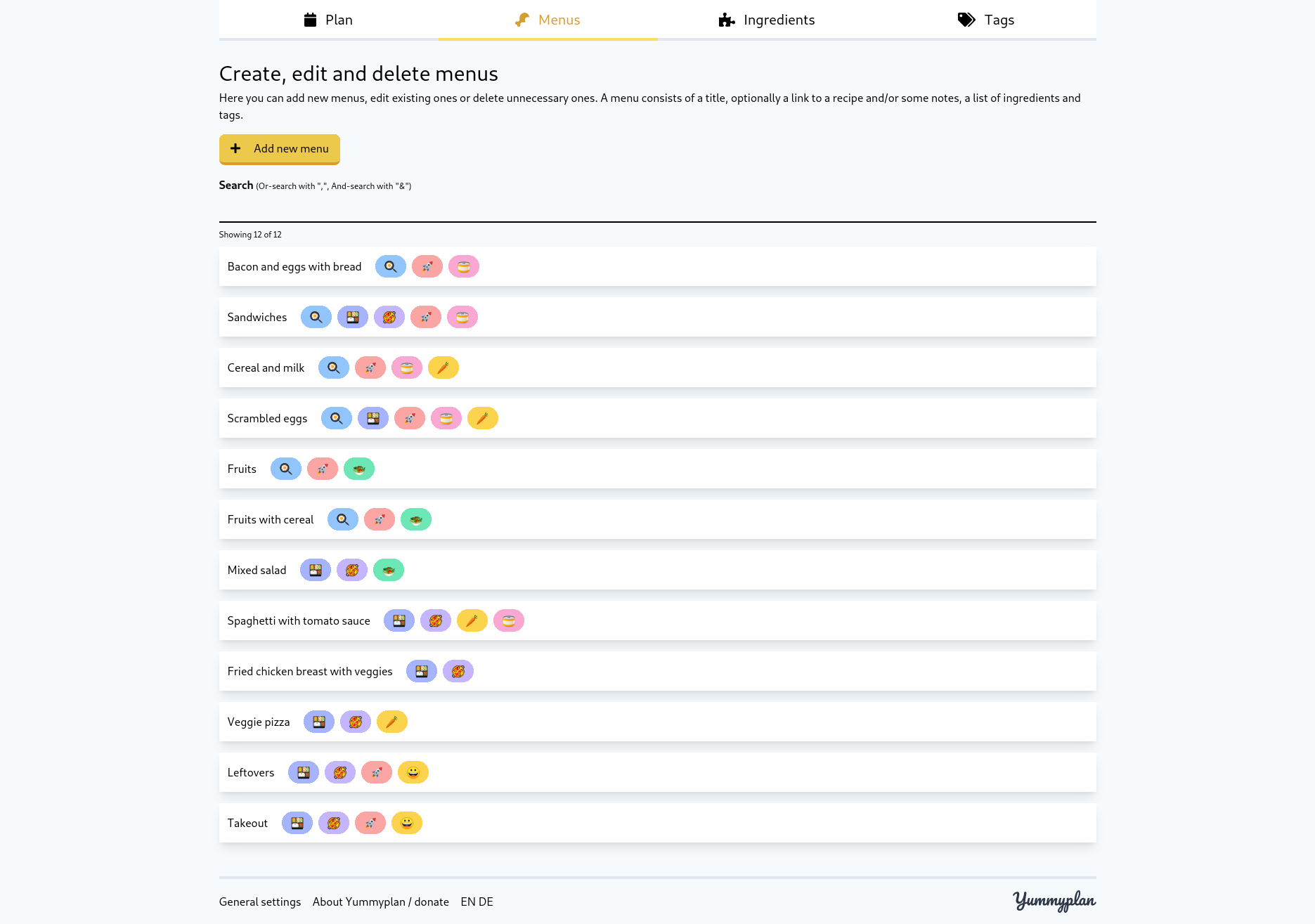Focus the menu search input field
This screenshot has width=1315, height=924.
coord(658,208)
